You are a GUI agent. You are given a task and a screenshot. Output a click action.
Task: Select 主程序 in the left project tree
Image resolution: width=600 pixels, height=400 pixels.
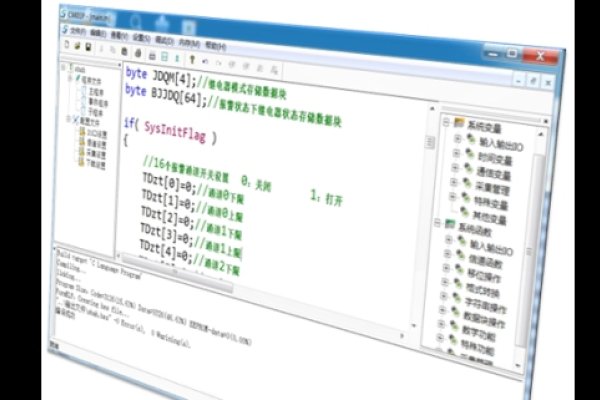(96, 92)
